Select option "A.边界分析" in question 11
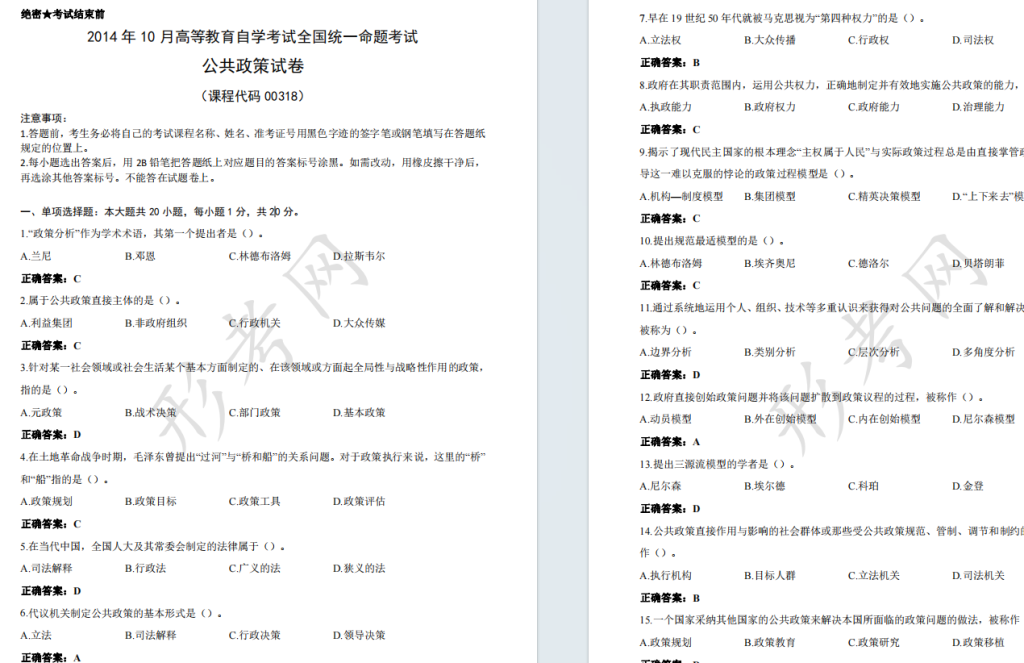The width and height of the screenshot is (1024, 663). pyautogui.click(x=665, y=352)
